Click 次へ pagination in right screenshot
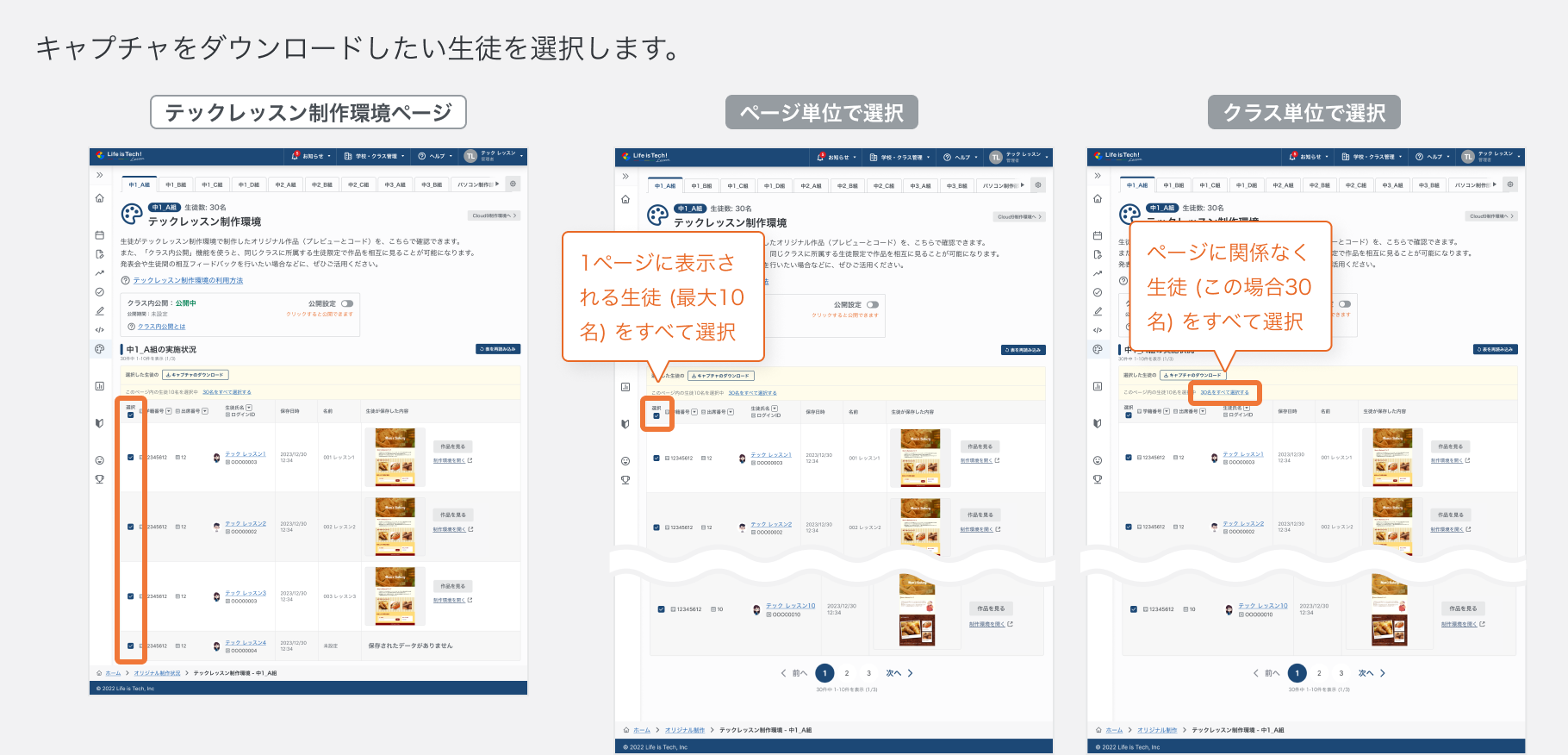Viewport: 1568px width, 755px height. pos(1371,673)
